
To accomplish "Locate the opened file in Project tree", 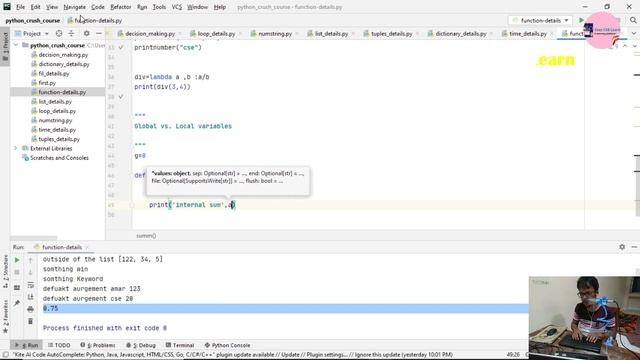I will (x=59, y=33).
